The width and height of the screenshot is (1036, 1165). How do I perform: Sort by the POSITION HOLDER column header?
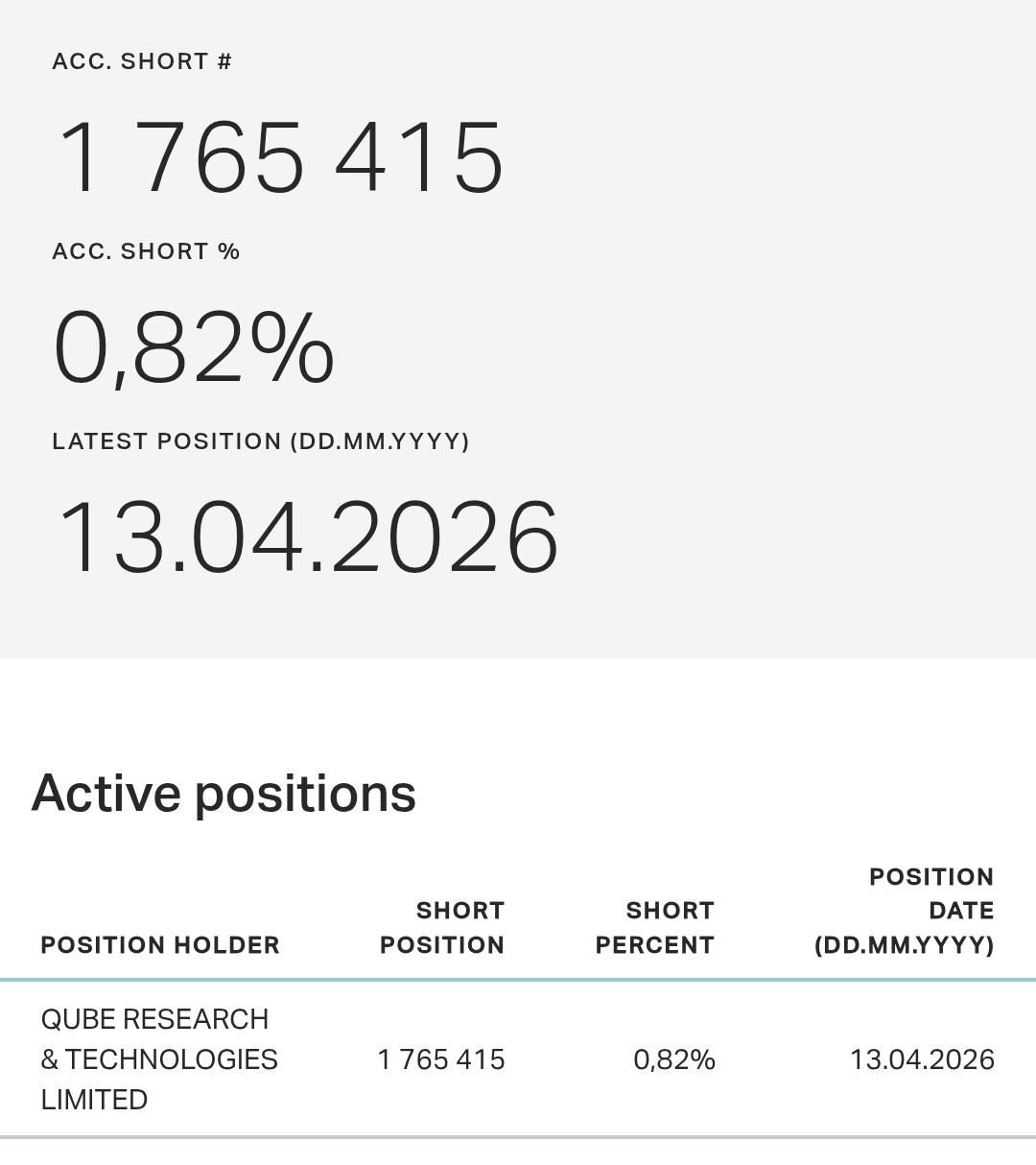pyautogui.click(x=160, y=945)
